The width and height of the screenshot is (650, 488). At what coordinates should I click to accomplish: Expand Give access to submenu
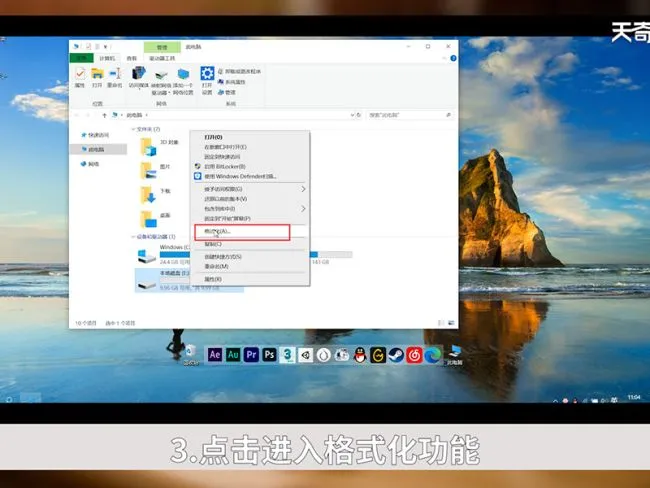pos(250,189)
